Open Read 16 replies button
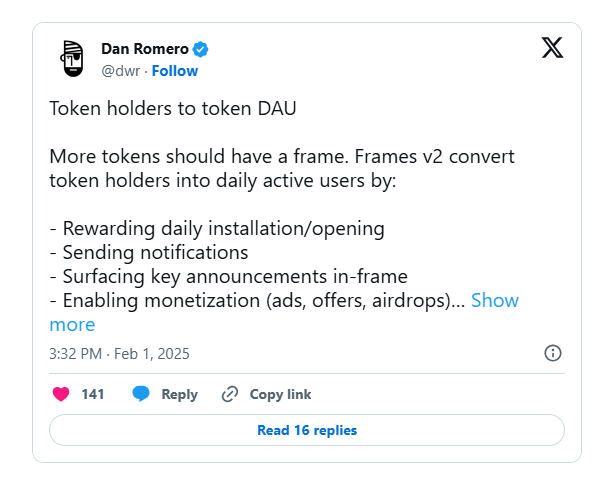 pyautogui.click(x=307, y=430)
